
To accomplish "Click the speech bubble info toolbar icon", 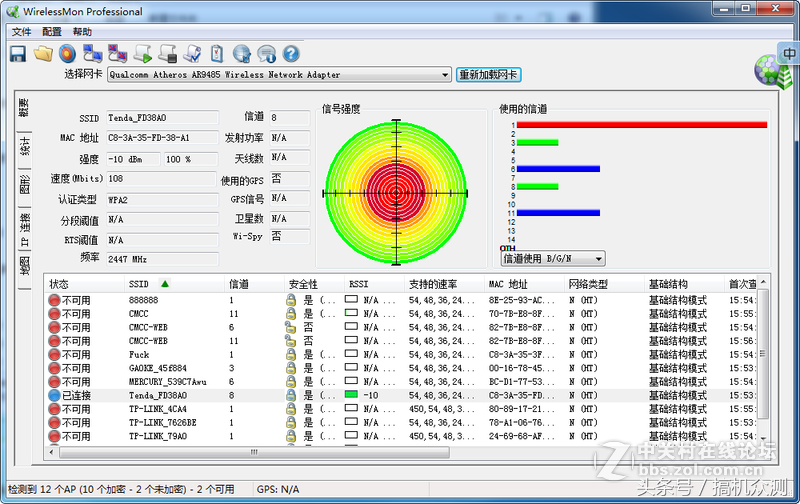I will click(266, 54).
